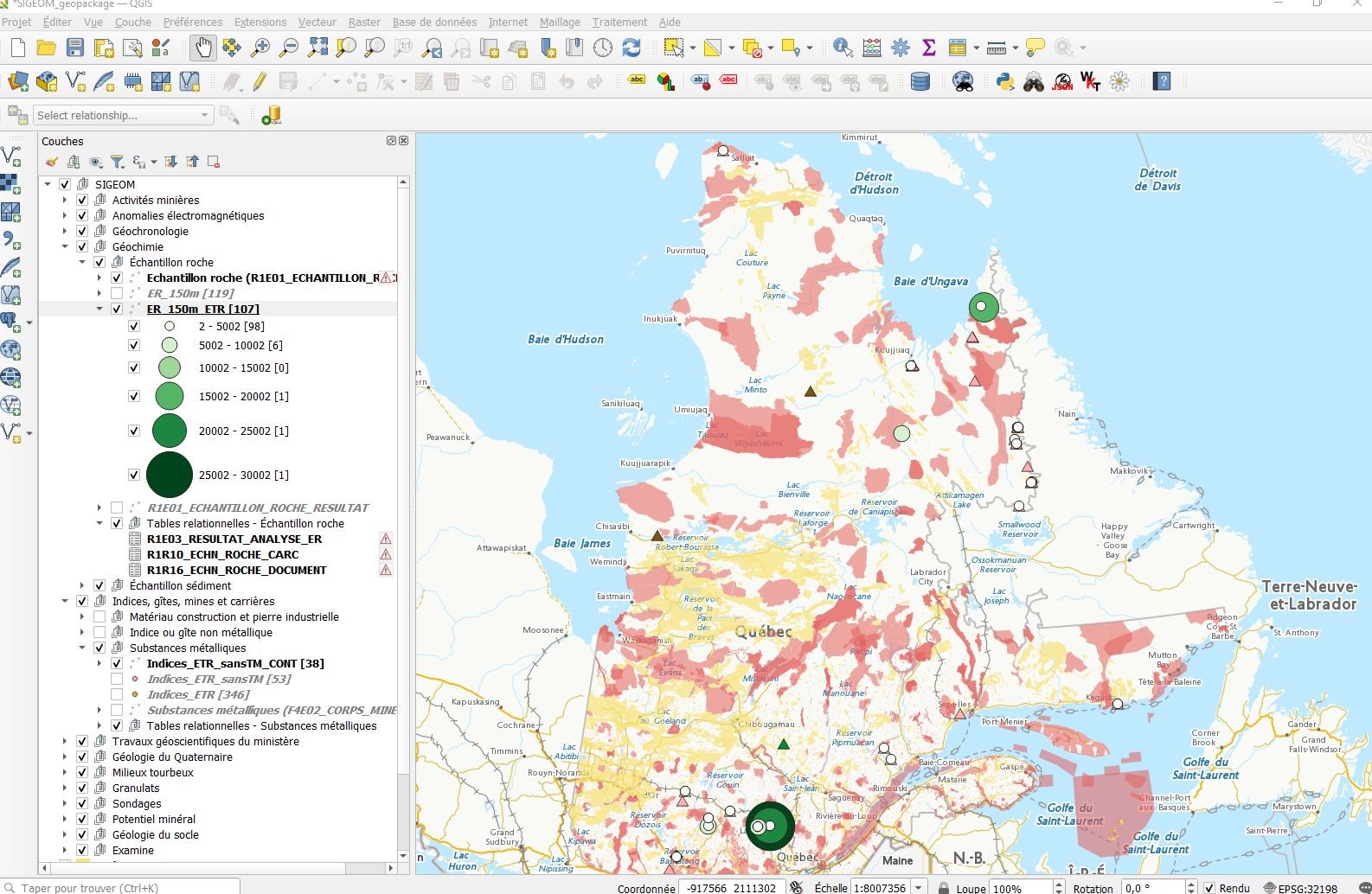Expand the Potentiel minéral group

(65, 819)
